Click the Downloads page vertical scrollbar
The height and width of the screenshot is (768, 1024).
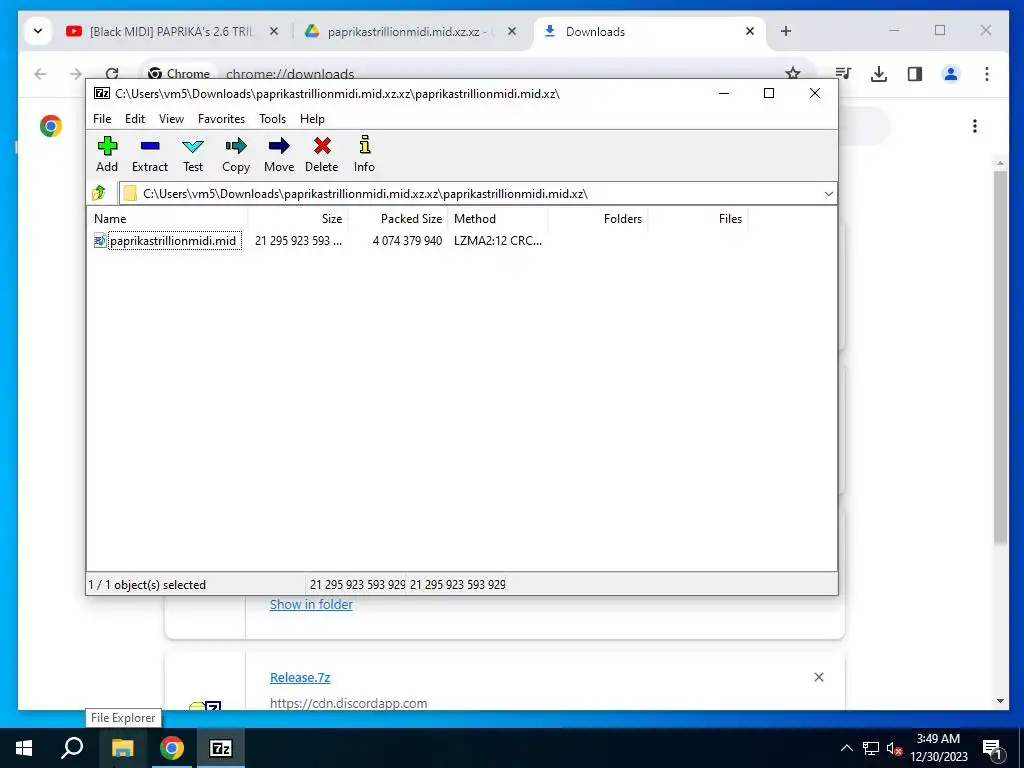tap(1000, 356)
